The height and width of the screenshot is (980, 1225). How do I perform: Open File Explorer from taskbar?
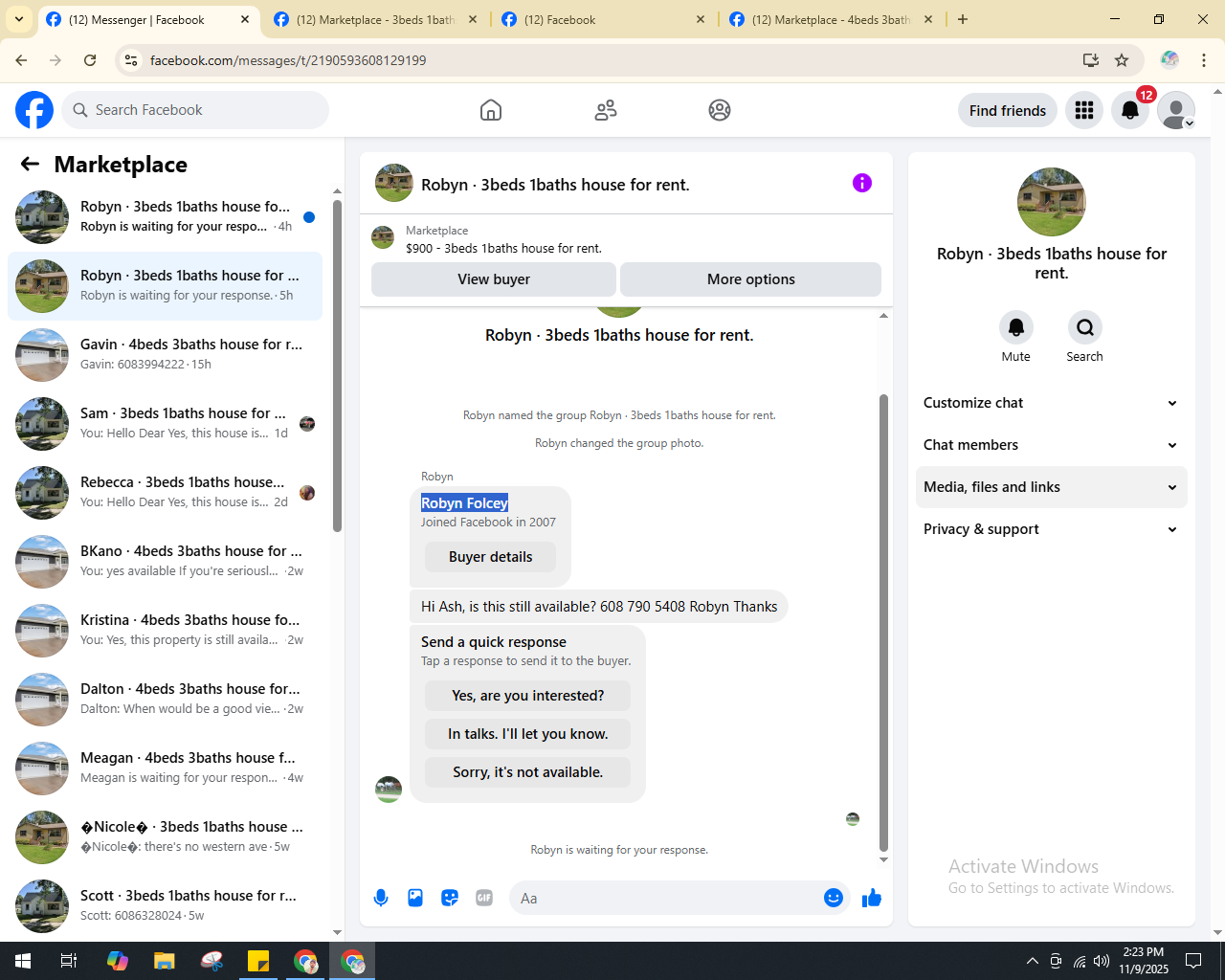165,961
